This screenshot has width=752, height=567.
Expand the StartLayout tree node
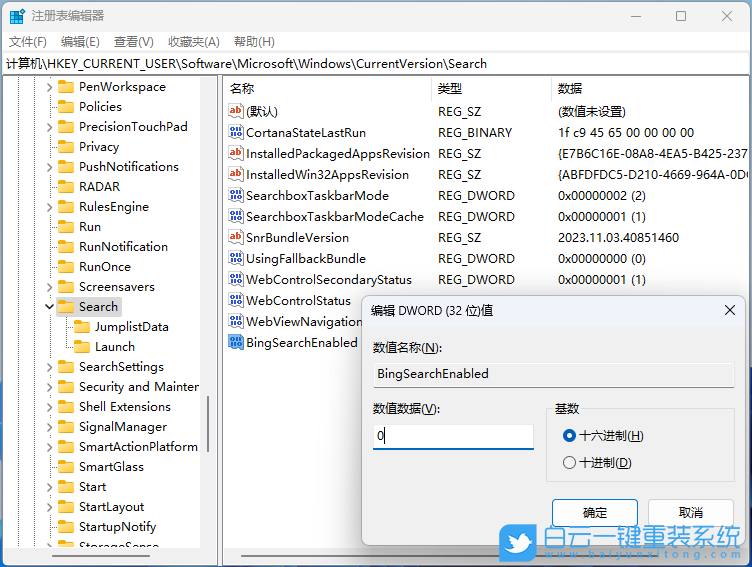(49, 507)
